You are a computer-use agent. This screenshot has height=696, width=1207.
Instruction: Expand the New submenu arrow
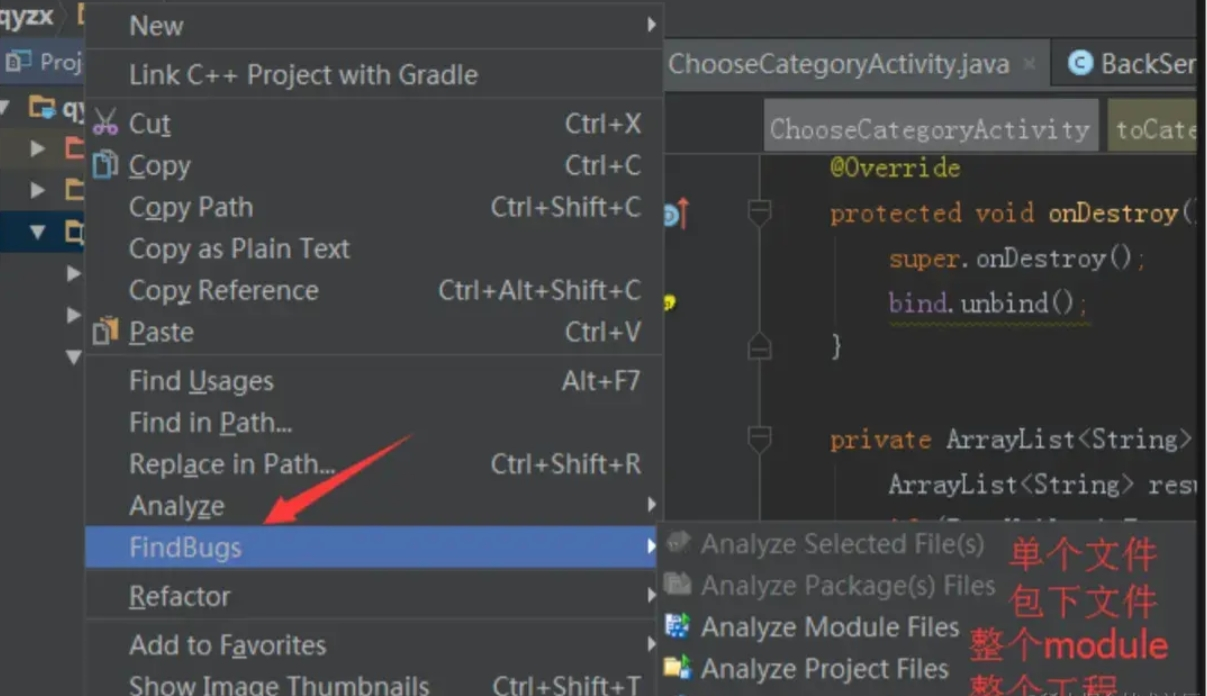point(651,25)
